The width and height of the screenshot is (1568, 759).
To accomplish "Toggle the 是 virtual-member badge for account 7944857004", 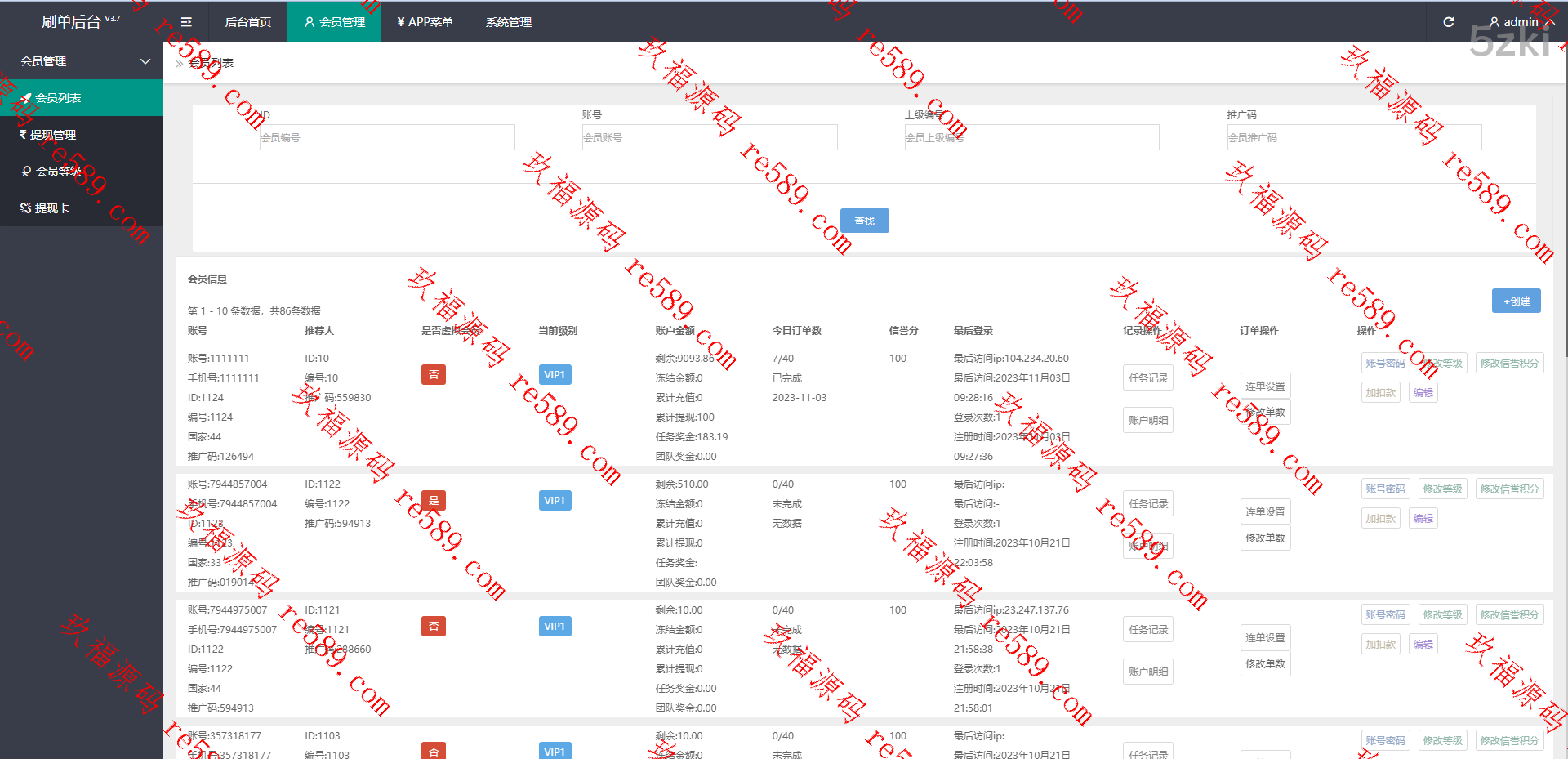I will pos(434,501).
